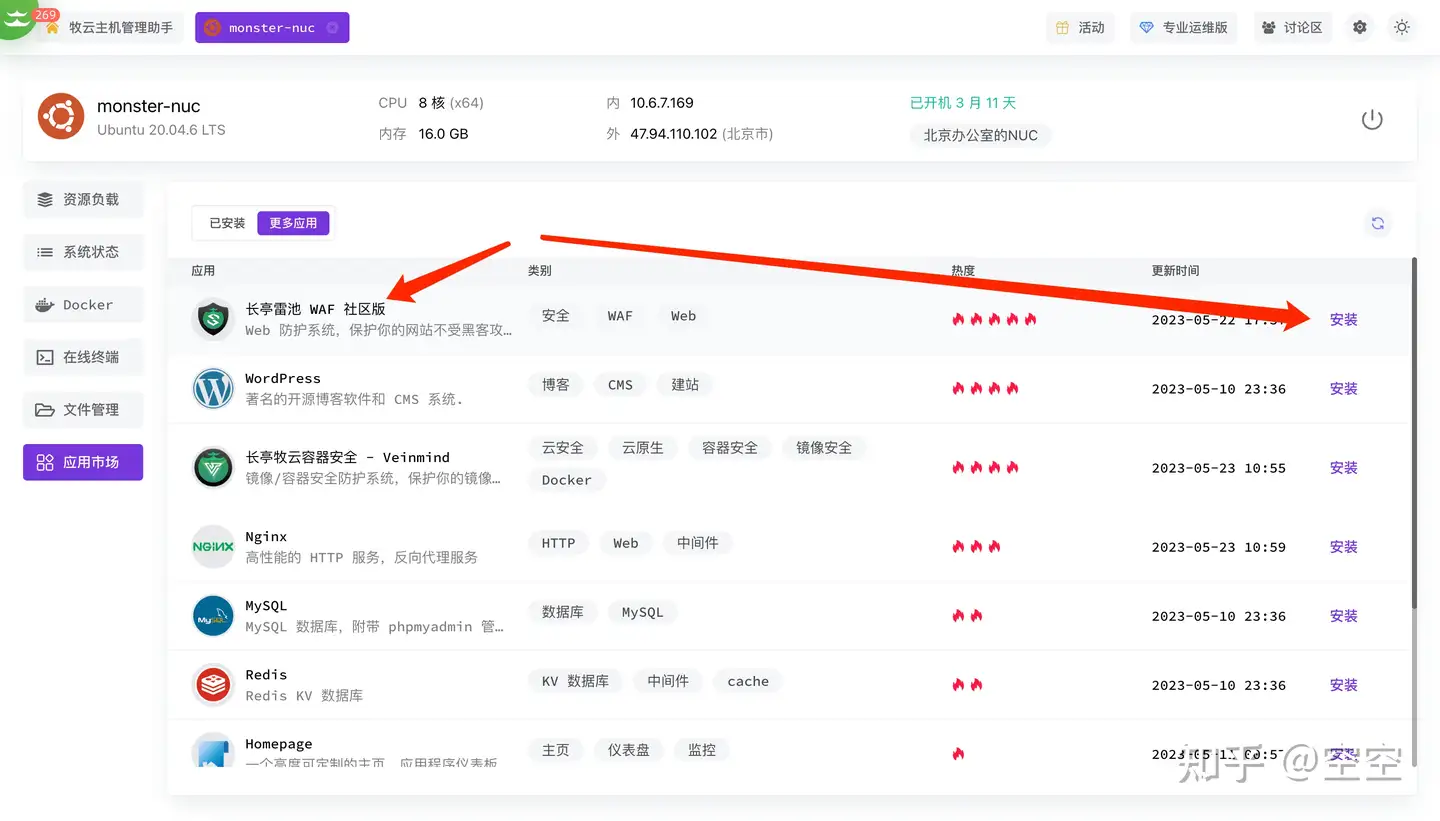The height and width of the screenshot is (821, 1440).
Task: Click the 中间件 tag of Nginx
Action: point(697,543)
